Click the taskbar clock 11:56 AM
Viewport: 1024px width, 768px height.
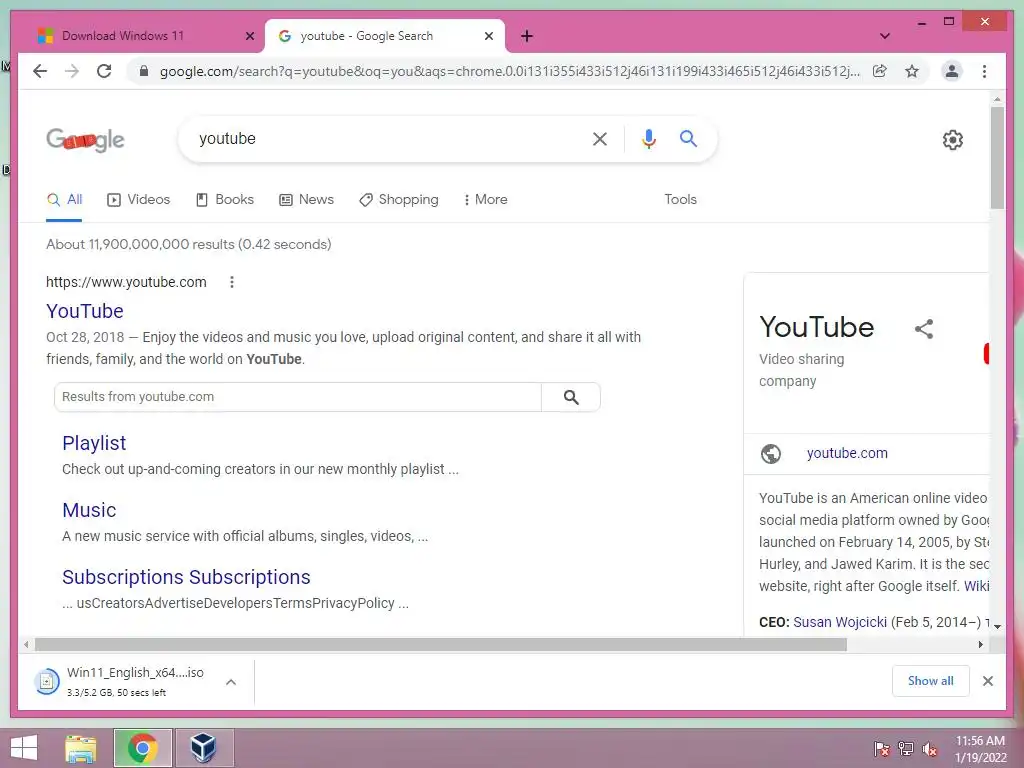click(x=980, y=741)
